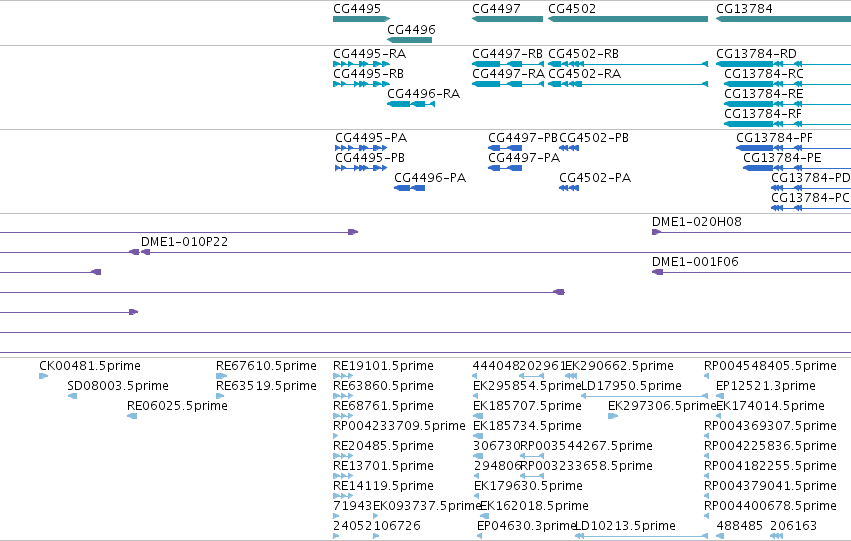Open the CG13784-PD protein

tap(811, 188)
